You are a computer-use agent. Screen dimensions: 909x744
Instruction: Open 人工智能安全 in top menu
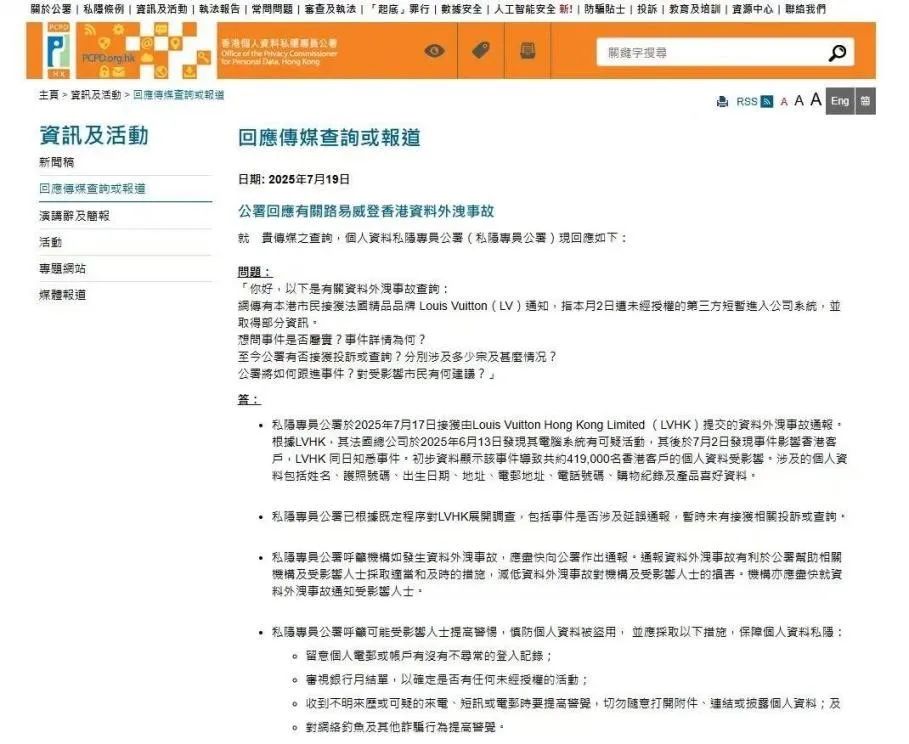tap(524, 9)
